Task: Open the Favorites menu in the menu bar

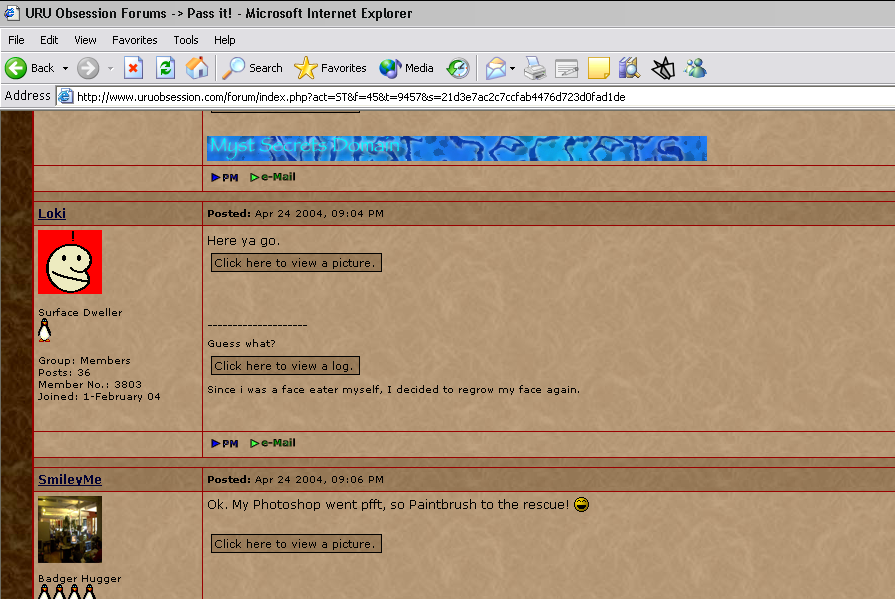Action: (x=135, y=40)
